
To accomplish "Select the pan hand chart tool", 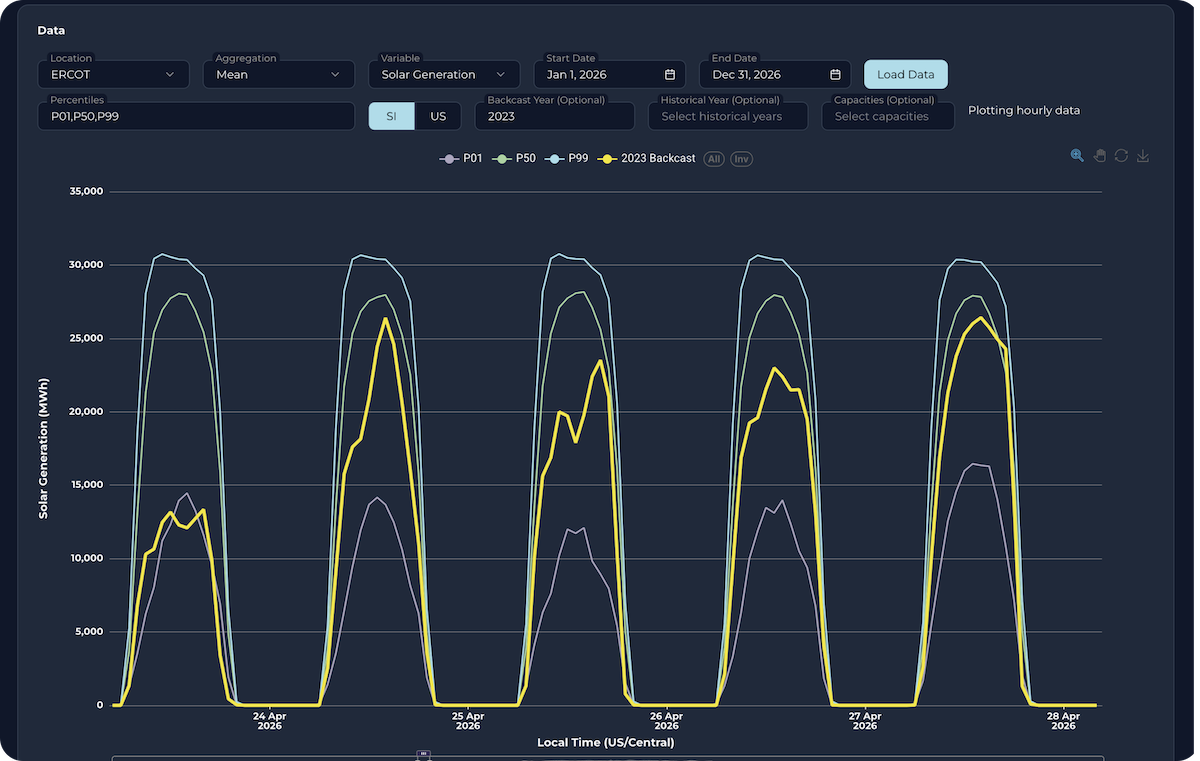I will point(1099,156).
